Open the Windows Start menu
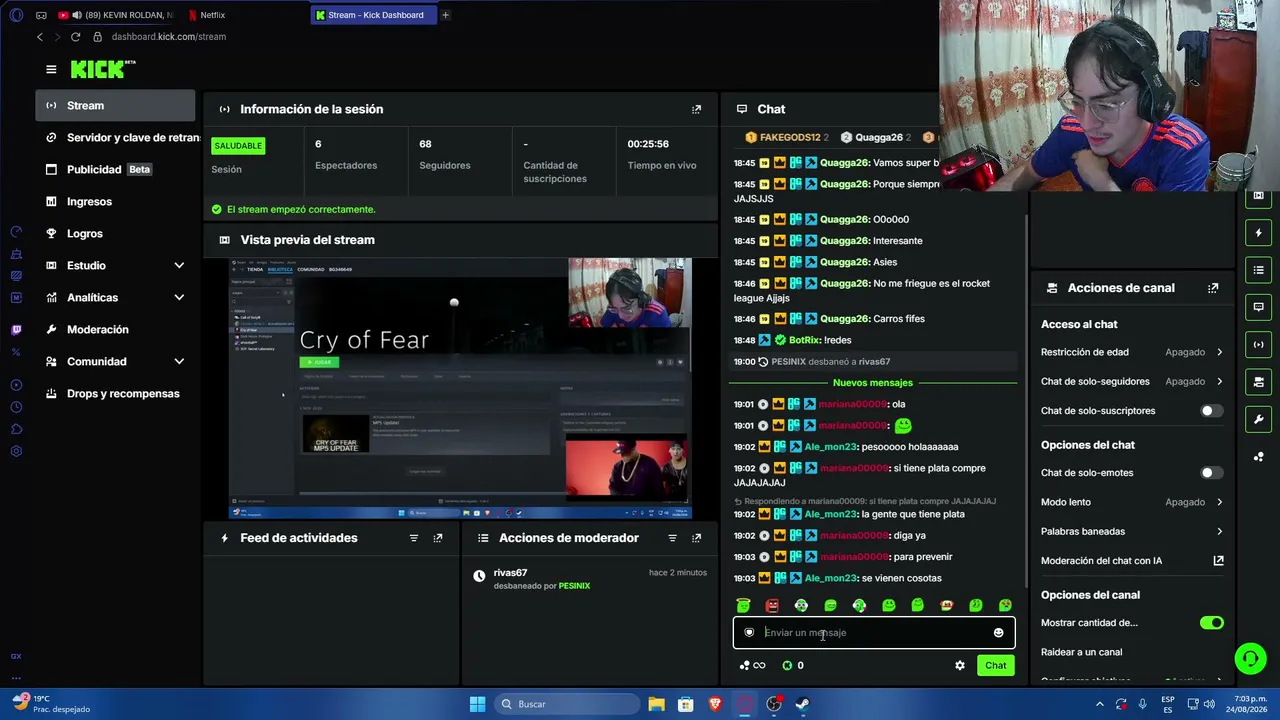Image resolution: width=1280 pixels, height=720 pixels. [478, 704]
